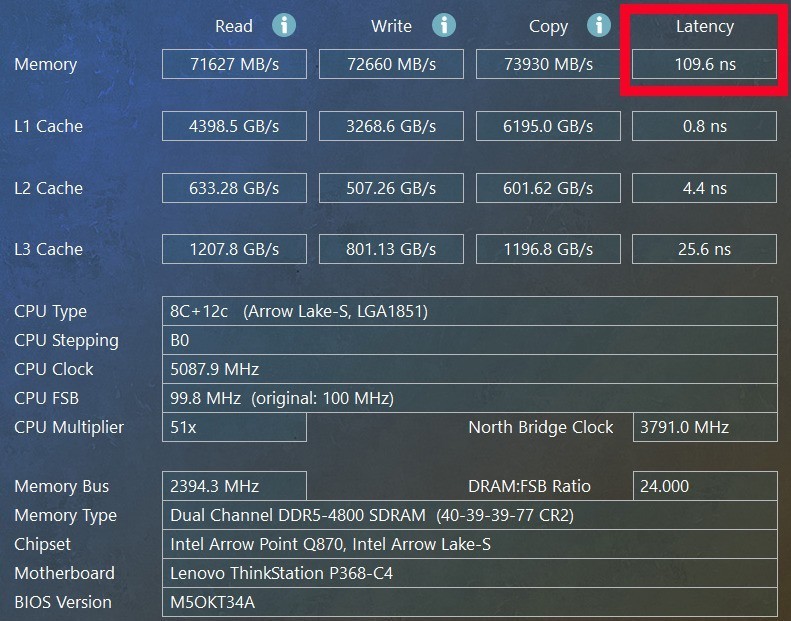Click the info icon next to Write
791x621 pixels.
click(443, 26)
